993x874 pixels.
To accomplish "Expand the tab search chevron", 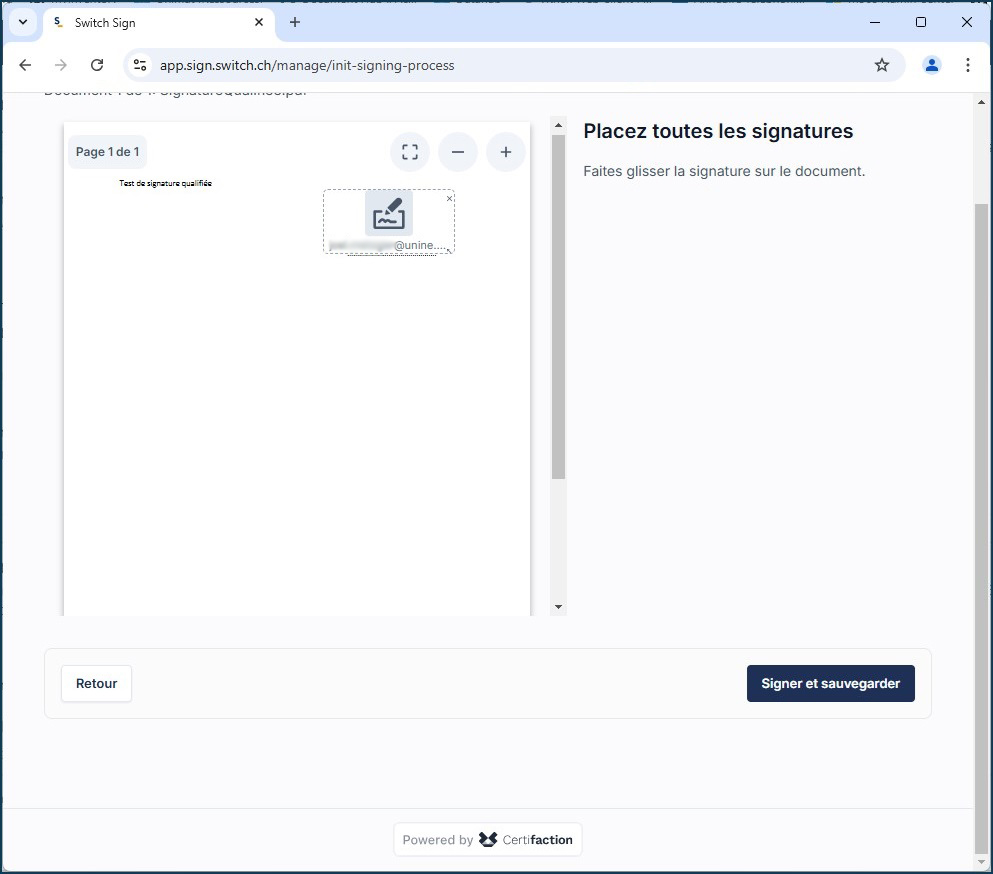I will pyautogui.click(x=23, y=22).
